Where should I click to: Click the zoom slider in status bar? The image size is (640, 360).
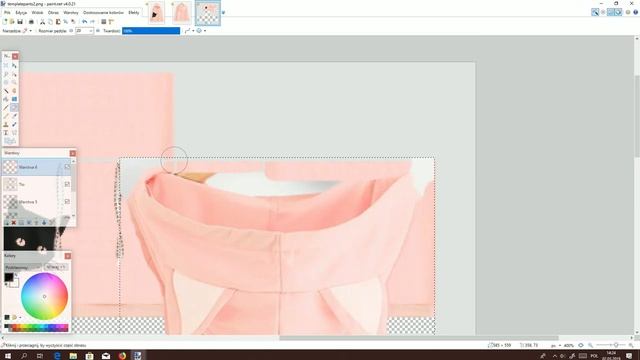pos(611,345)
